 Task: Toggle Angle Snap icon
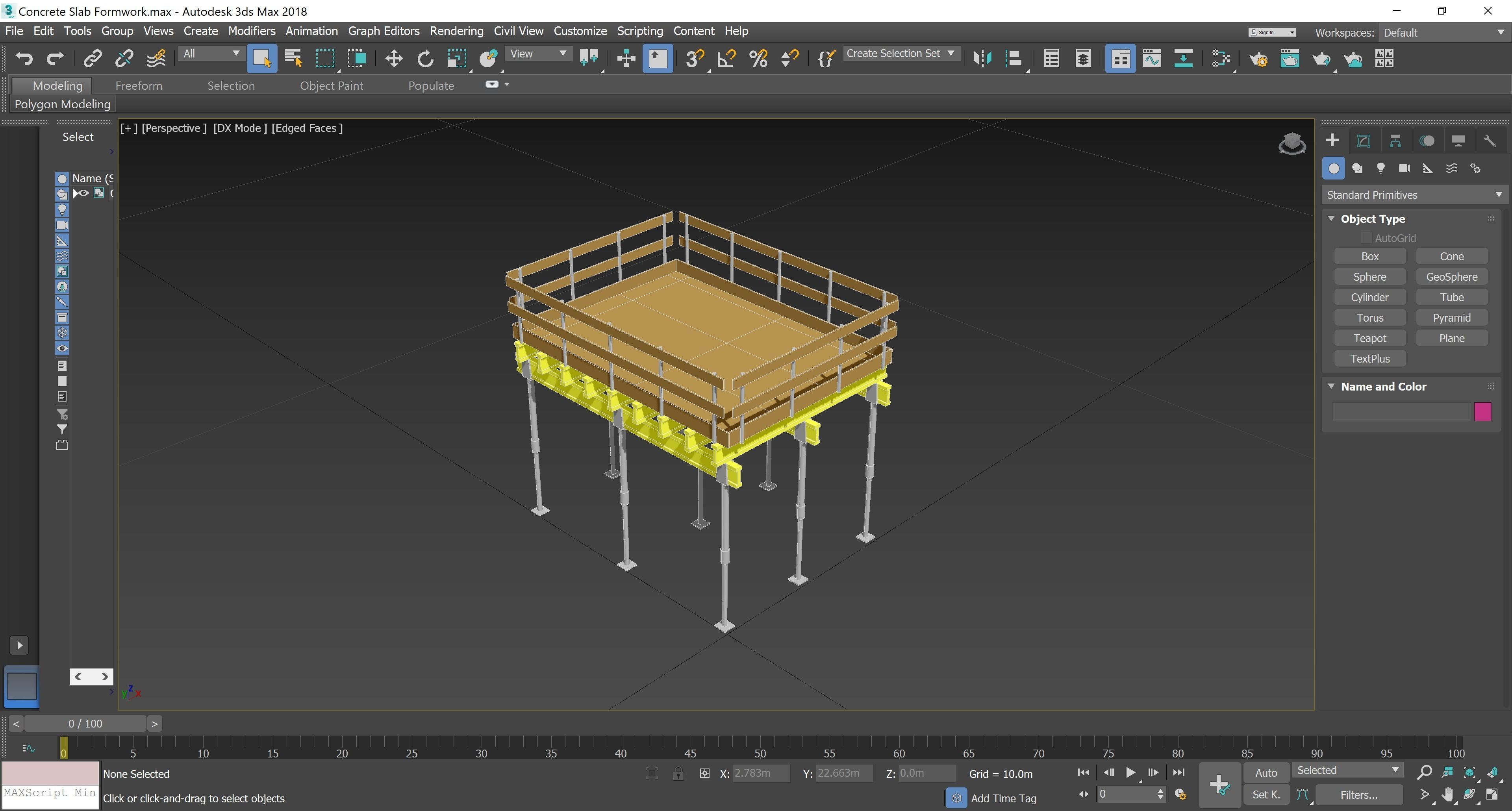coord(726,58)
